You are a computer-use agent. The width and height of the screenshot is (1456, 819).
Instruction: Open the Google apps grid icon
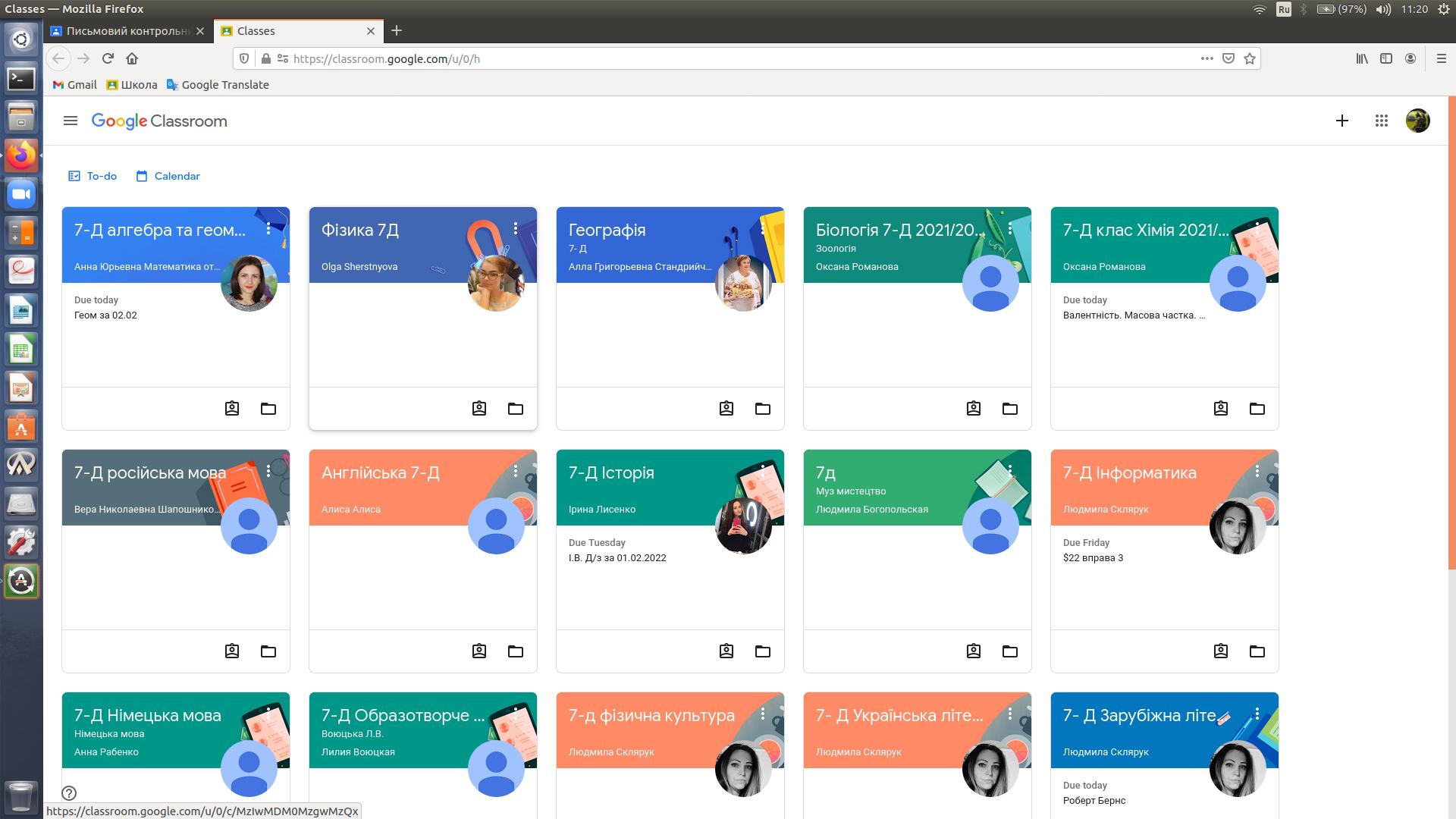(x=1381, y=121)
